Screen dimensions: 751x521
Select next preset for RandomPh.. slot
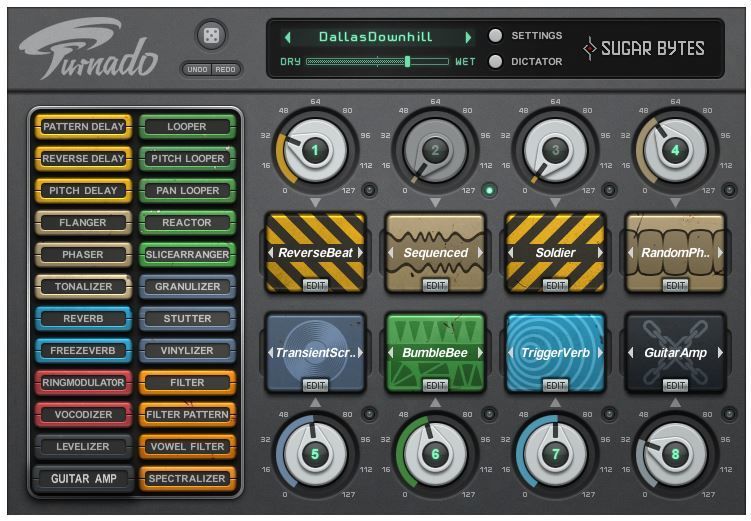pyautogui.click(x=720, y=252)
